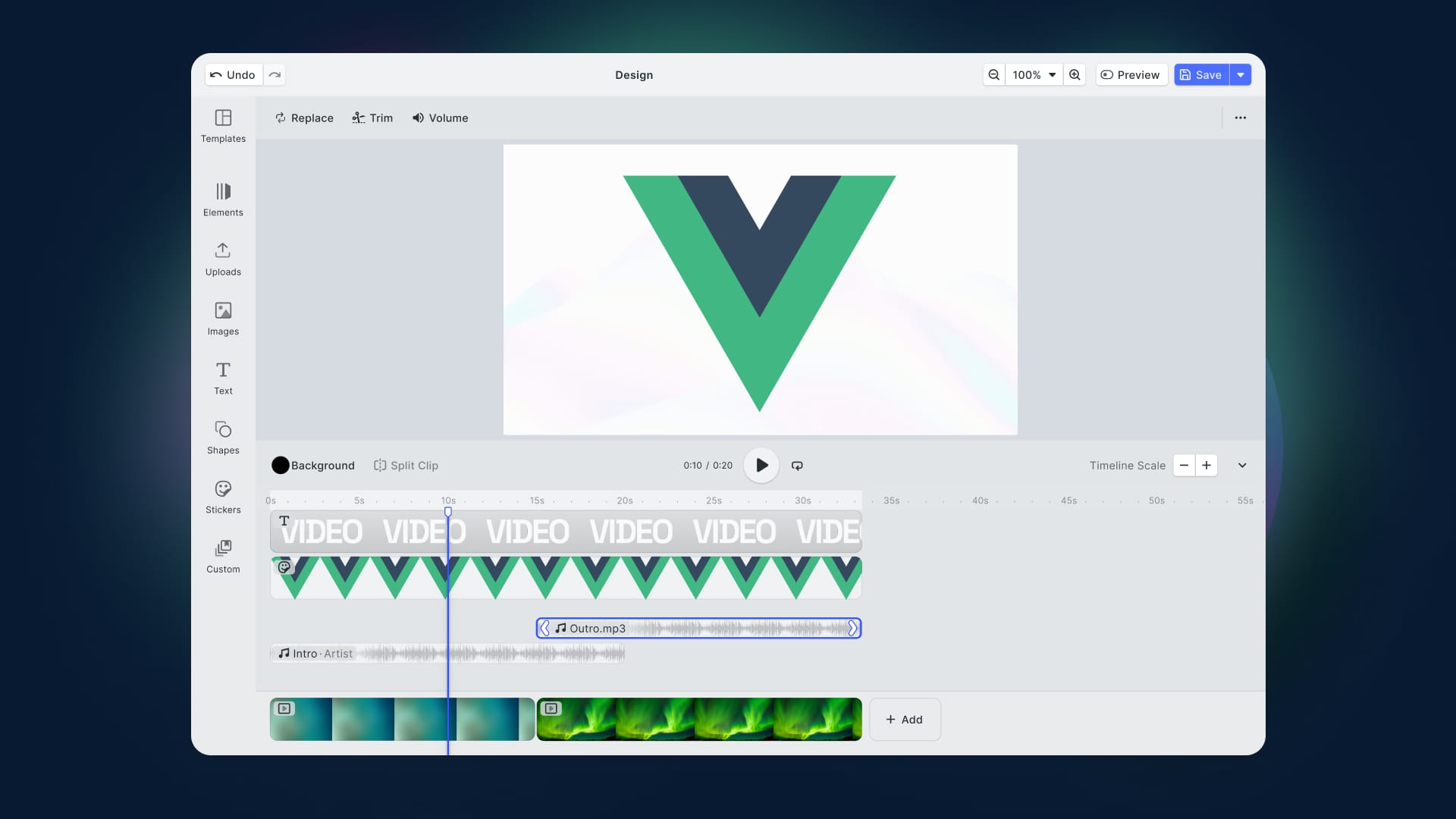Click the 45s mark on the ruler
The width and height of the screenshot is (1456, 819).
click(x=1068, y=500)
